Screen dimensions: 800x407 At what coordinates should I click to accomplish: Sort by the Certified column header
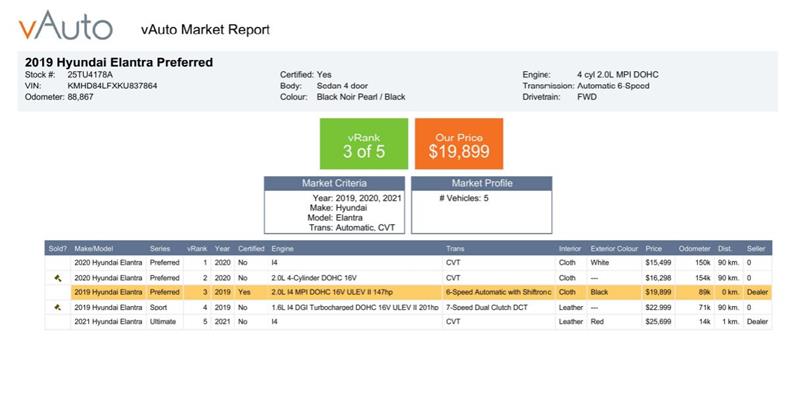(251, 248)
